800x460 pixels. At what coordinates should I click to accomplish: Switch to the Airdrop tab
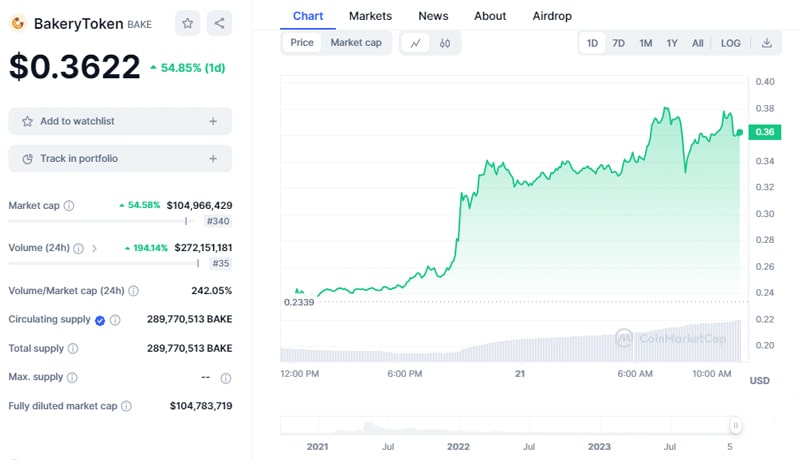tap(553, 16)
